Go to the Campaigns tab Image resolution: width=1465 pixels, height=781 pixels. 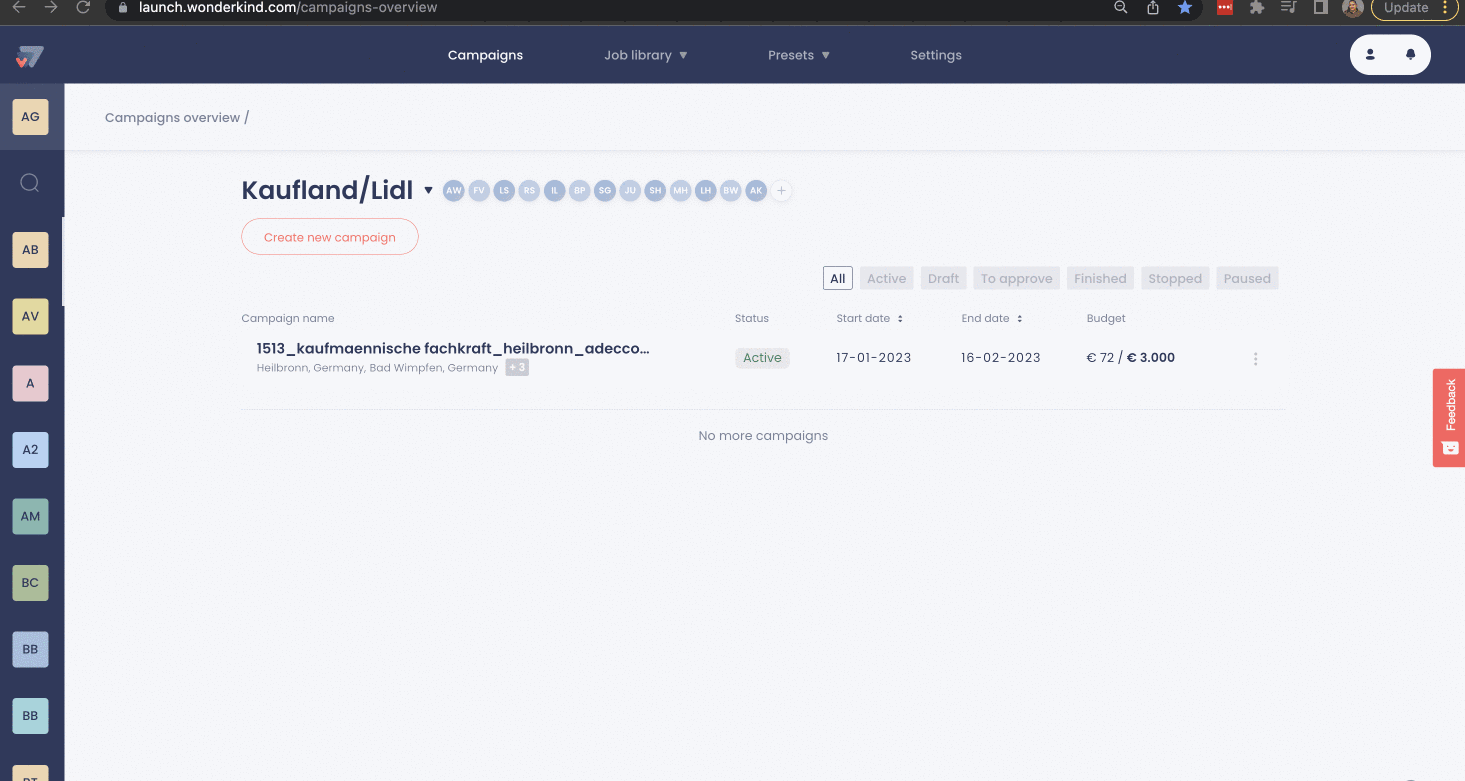coord(485,55)
